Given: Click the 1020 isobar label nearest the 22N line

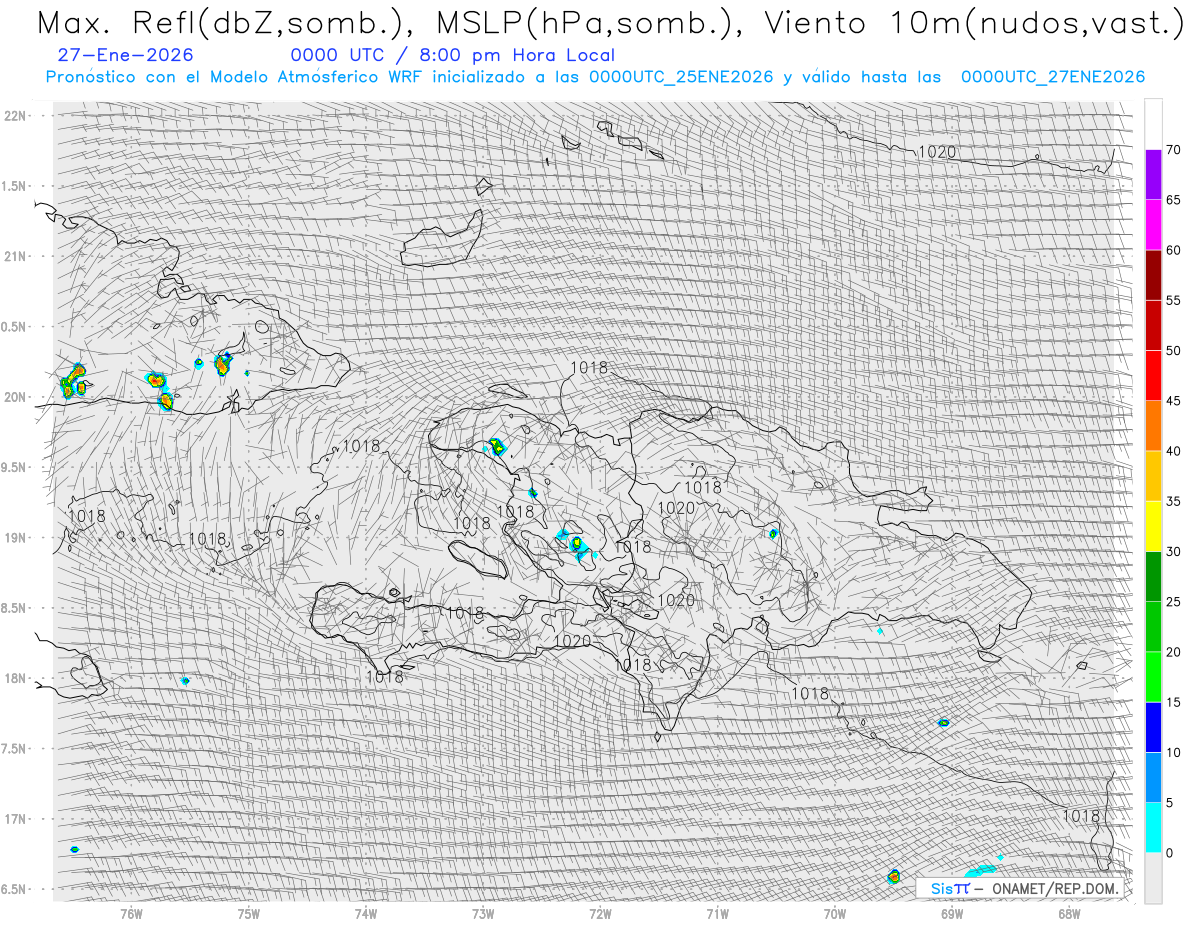Looking at the screenshot, I should (937, 152).
